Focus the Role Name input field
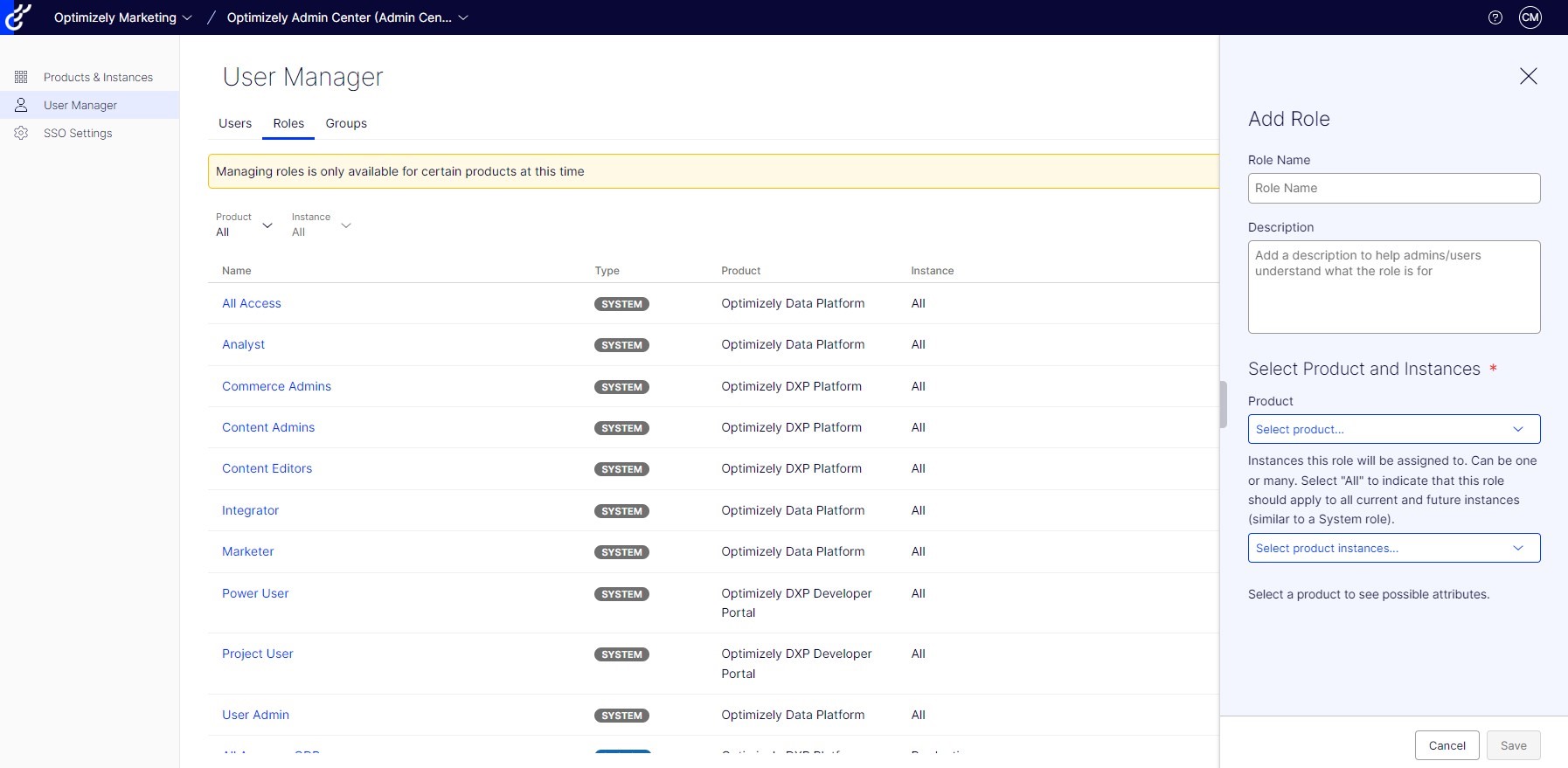The image size is (1568, 768). [x=1394, y=188]
